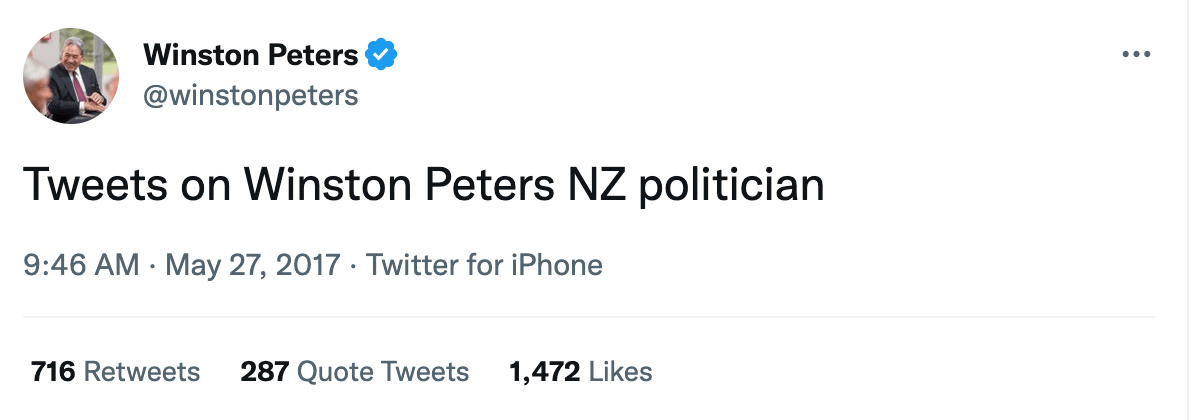The image size is (1190, 420).
Task: Click the word "Likes" label
Action: pos(620,372)
